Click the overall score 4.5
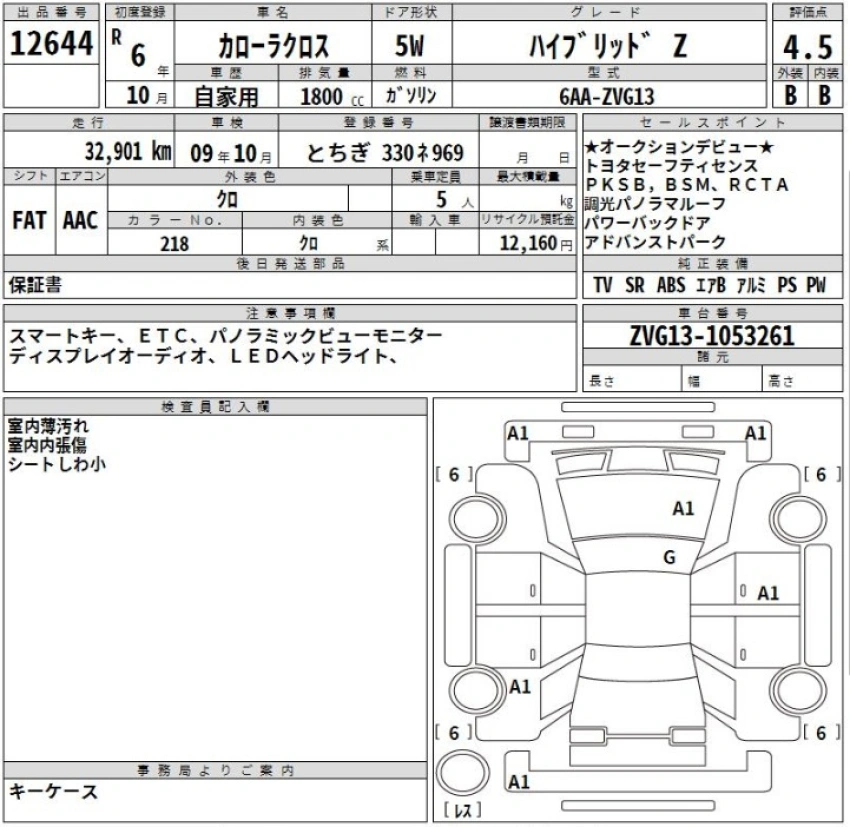Image resolution: width=850 pixels, height=827 pixels. (x=808, y=47)
